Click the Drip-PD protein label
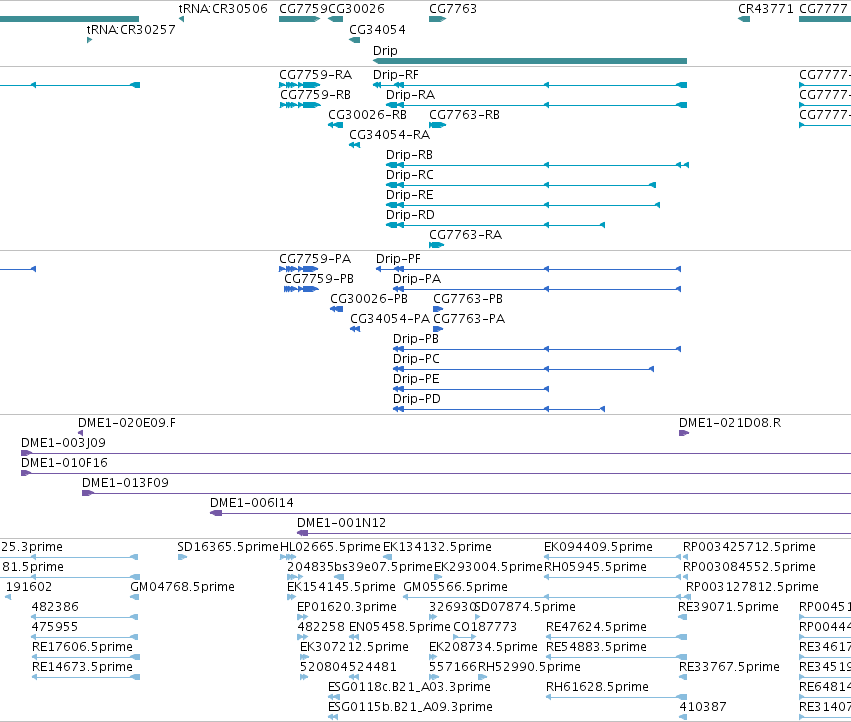 tap(417, 399)
